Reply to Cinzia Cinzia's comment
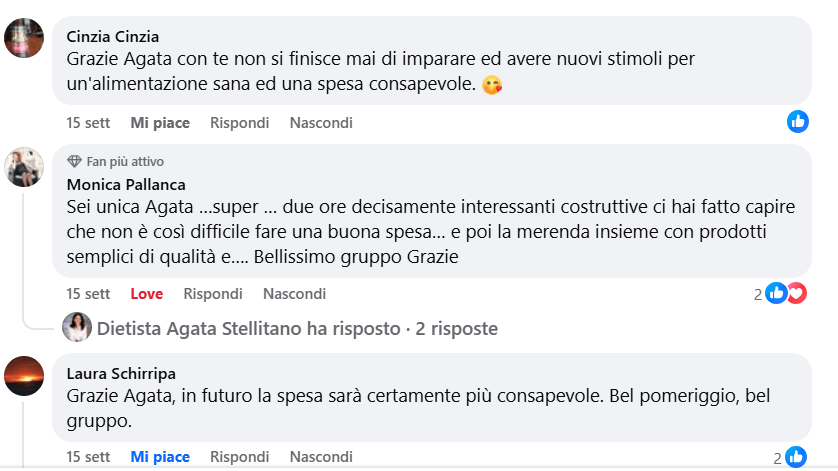Image resolution: width=838 pixels, height=471 pixels. pos(239,123)
